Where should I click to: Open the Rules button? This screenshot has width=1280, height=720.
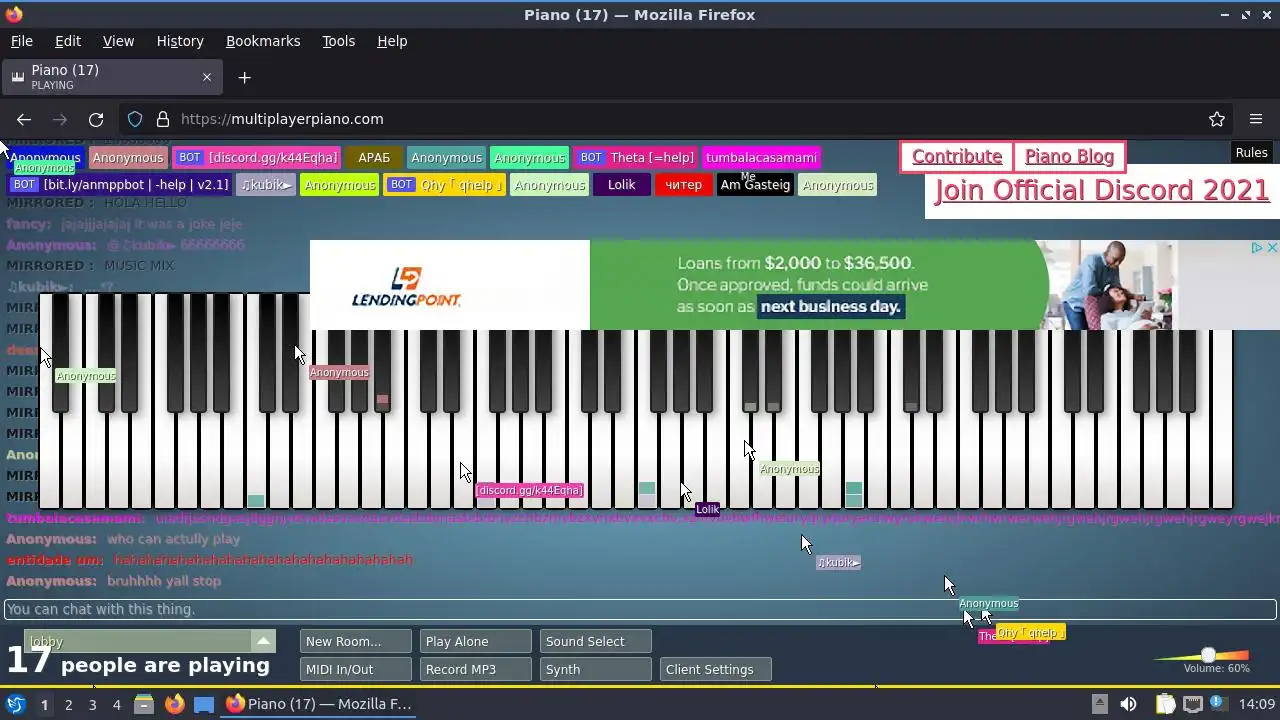tap(1251, 153)
